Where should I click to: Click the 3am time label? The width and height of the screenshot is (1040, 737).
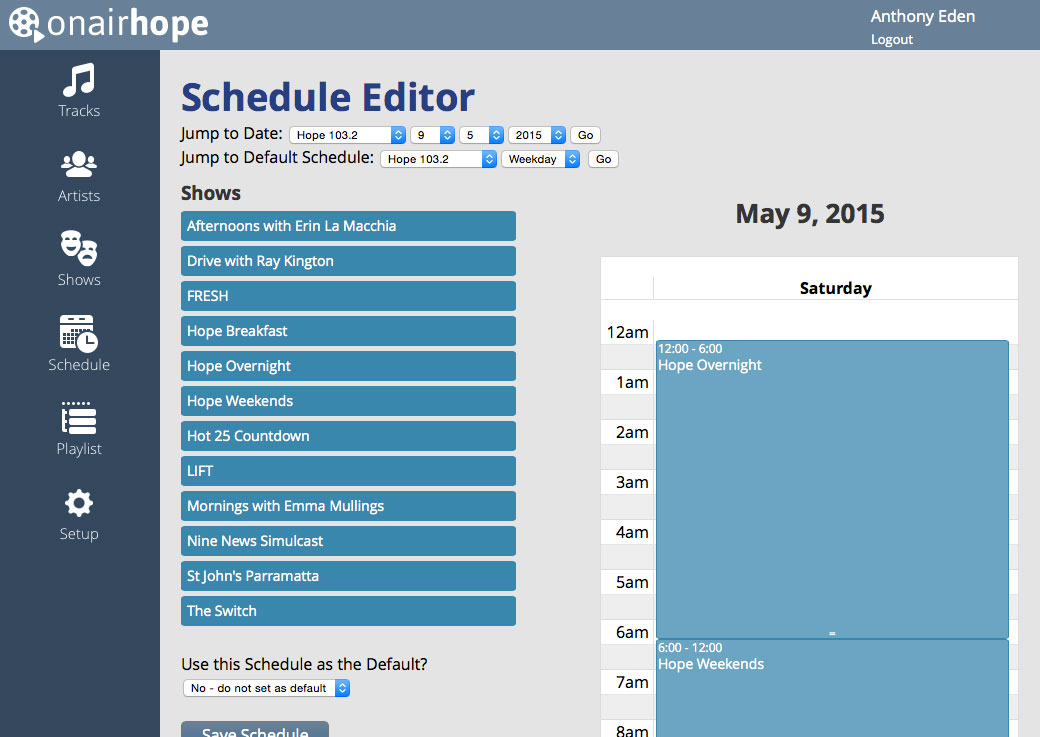[x=632, y=482]
